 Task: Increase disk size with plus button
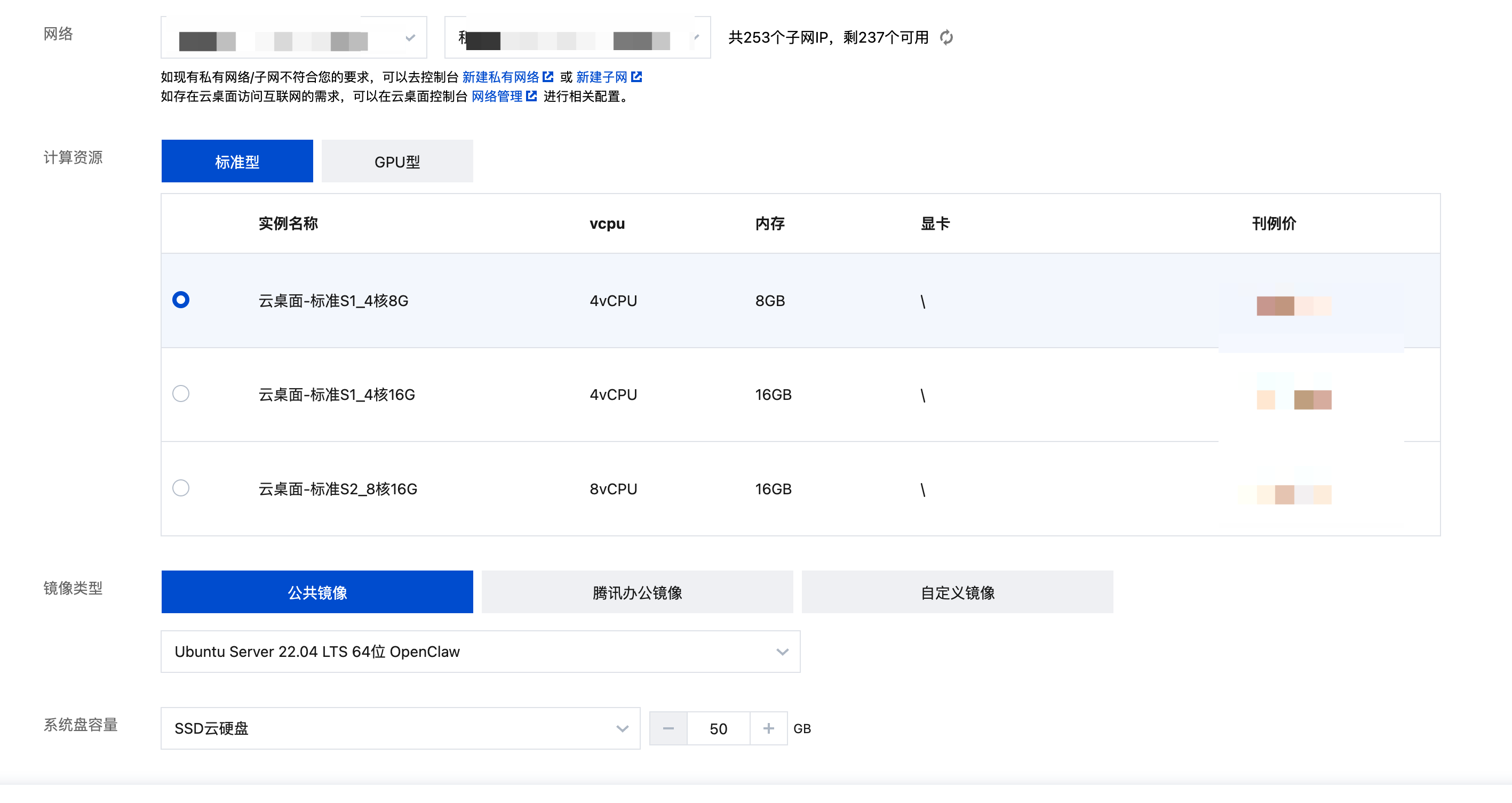[768, 728]
